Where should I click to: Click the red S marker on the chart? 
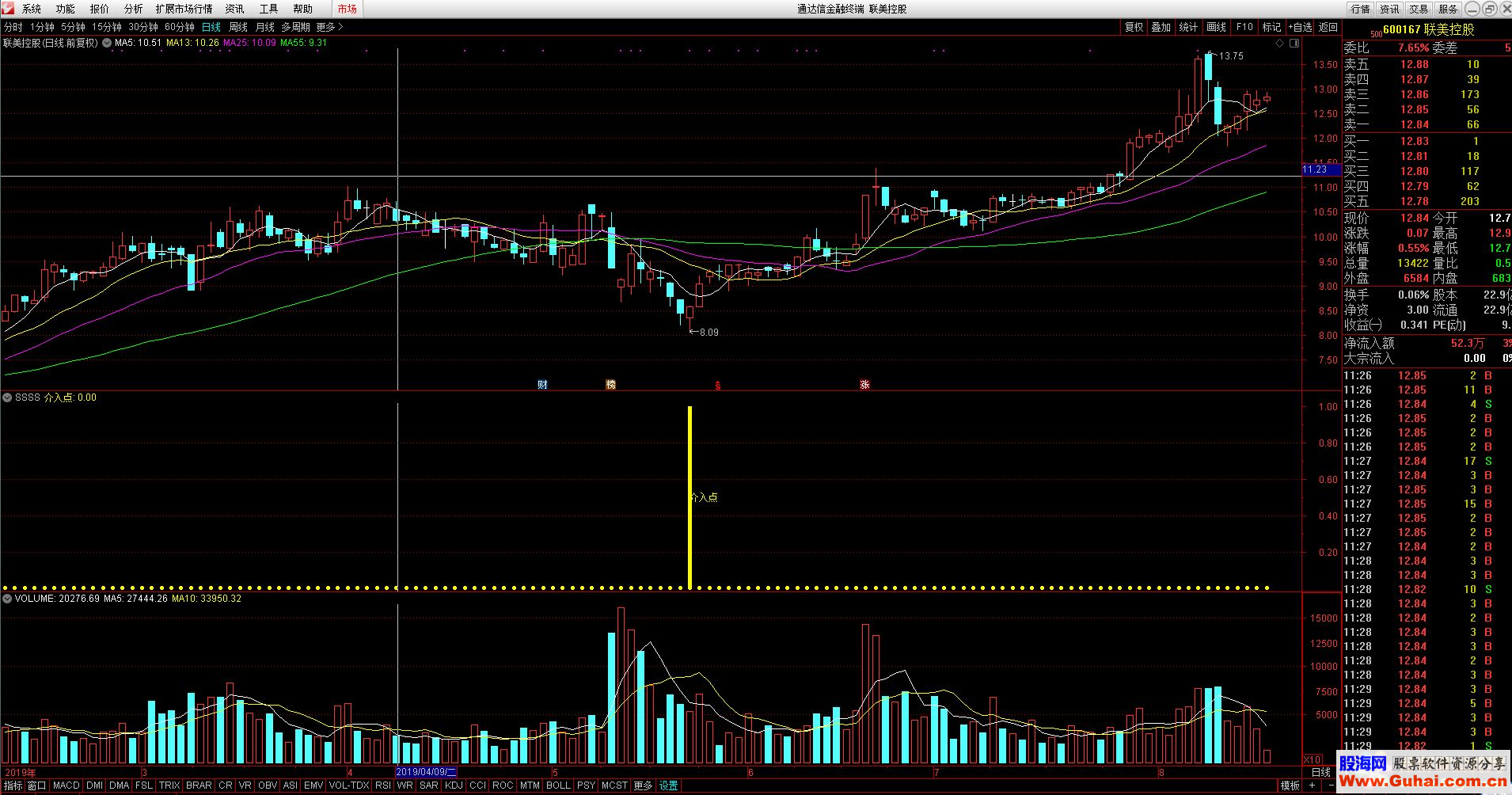tap(718, 386)
